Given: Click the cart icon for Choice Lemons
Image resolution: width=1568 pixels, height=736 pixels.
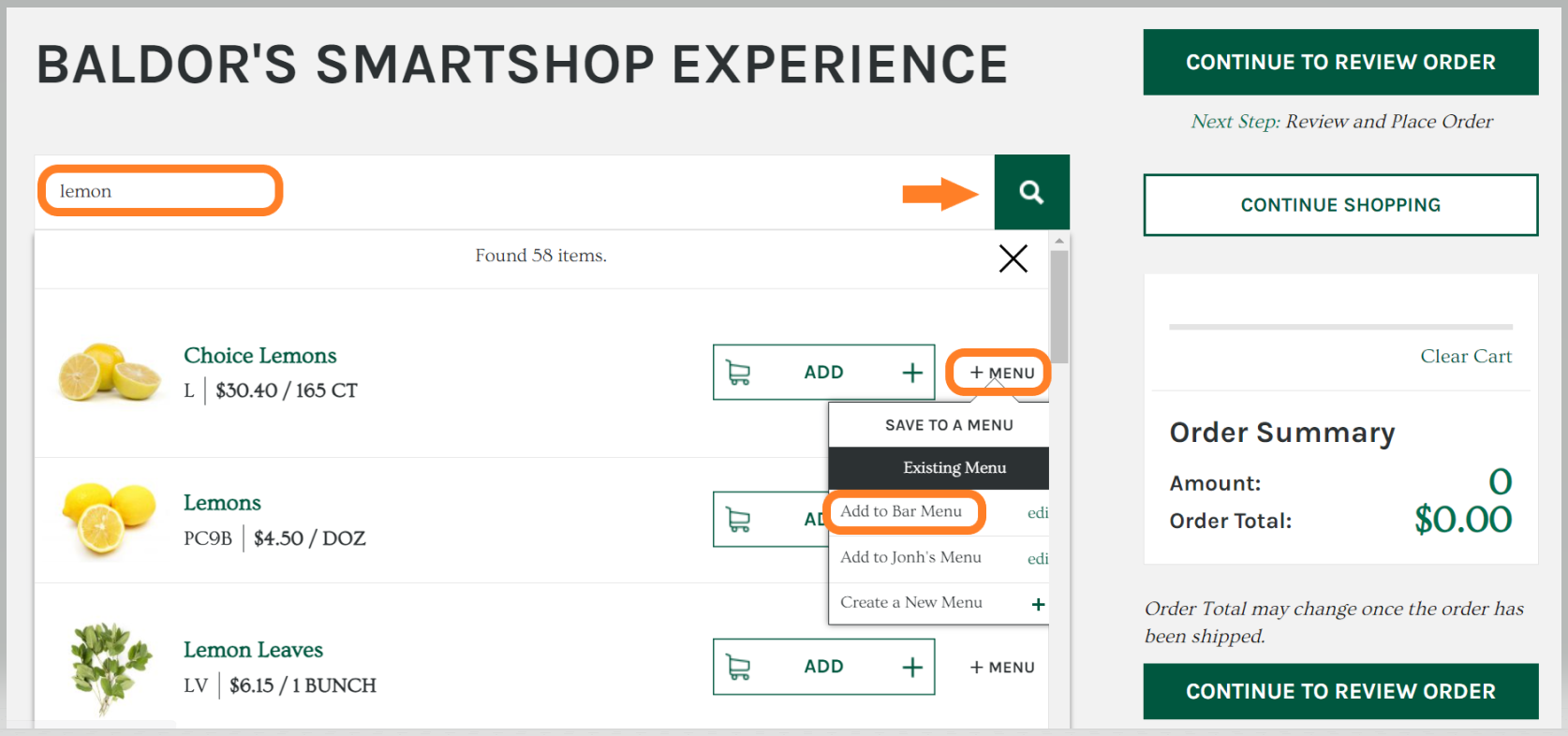Looking at the screenshot, I should coord(739,373).
